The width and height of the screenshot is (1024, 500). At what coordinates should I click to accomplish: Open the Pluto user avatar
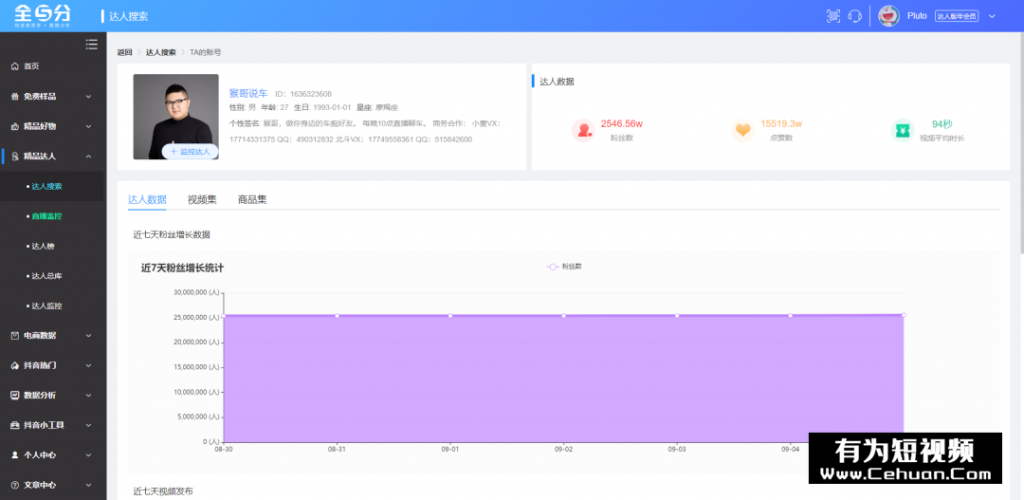click(888, 16)
